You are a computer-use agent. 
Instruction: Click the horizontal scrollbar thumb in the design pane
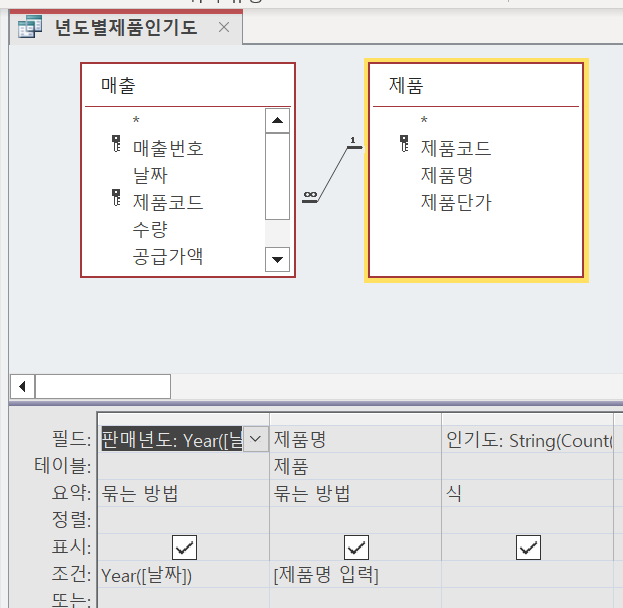102,386
